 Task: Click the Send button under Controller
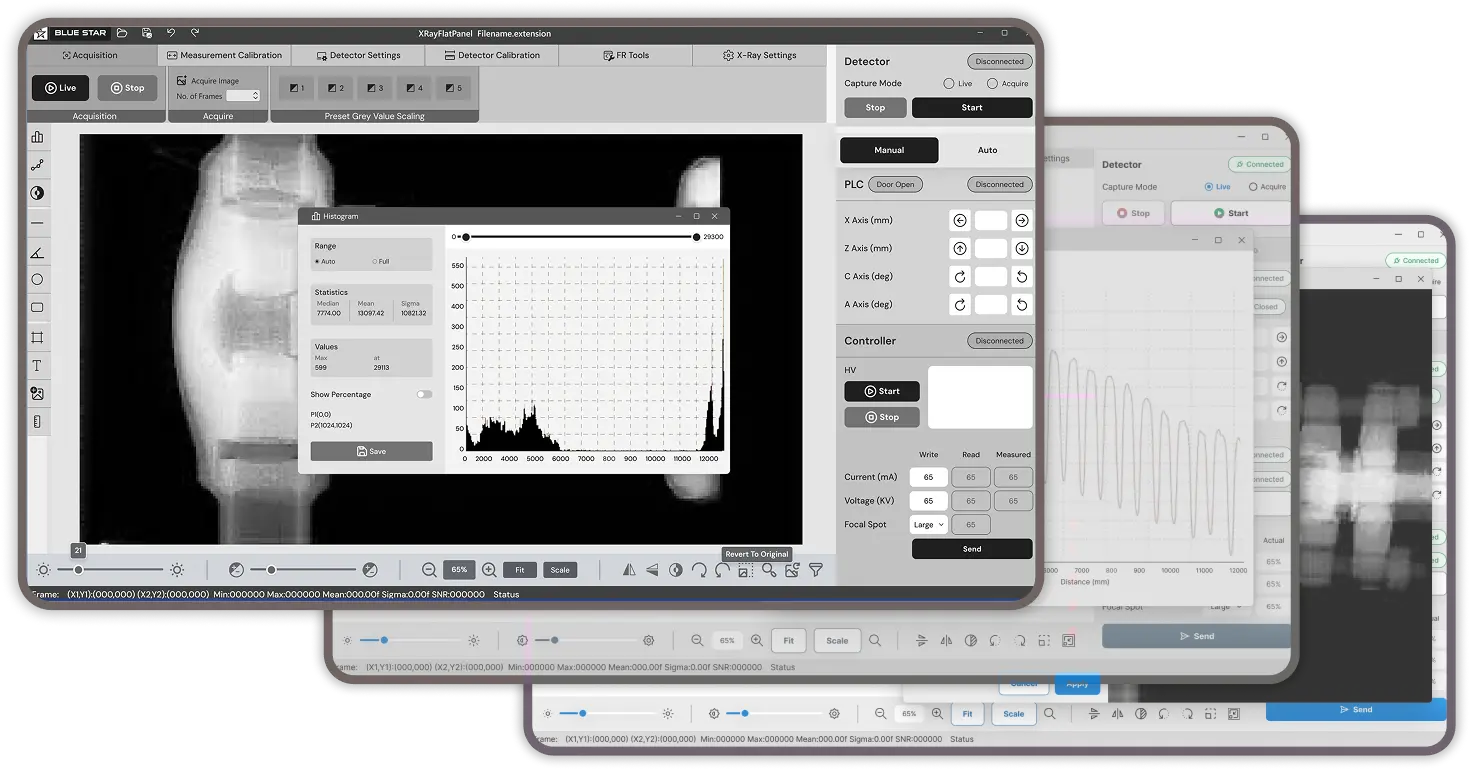[971, 549]
